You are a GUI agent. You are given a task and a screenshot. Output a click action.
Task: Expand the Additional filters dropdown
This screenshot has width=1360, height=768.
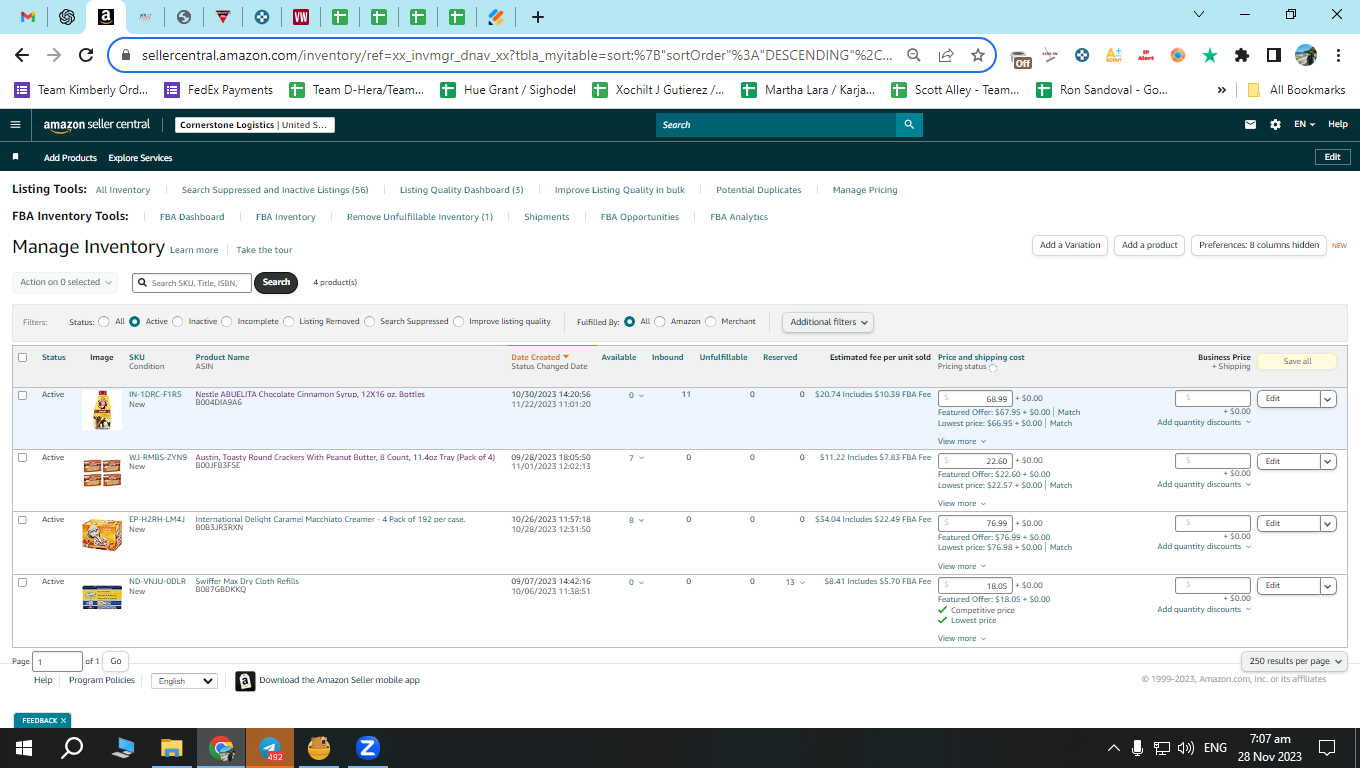coord(828,322)
